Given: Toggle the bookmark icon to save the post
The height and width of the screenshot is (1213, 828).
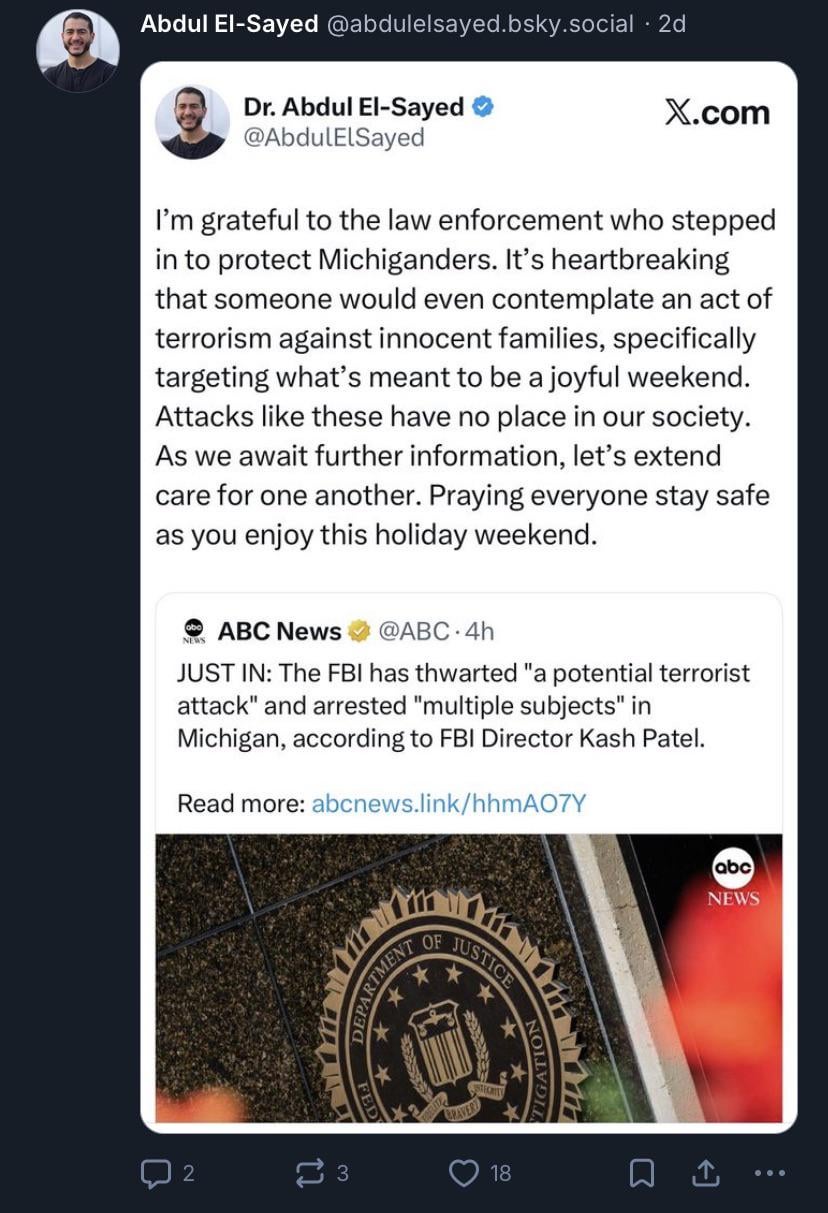Looking at the screenshot, I should coord(642,1172).
